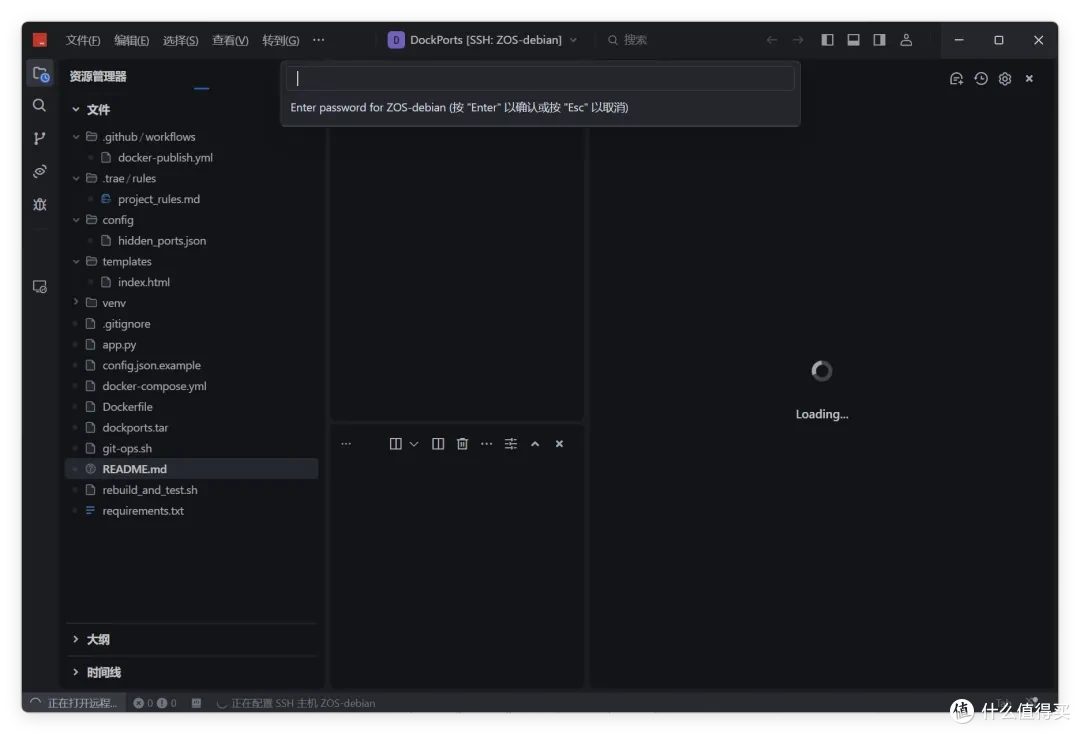Viewport: 1080px width, 734px height.
Task: Click the new chat icon in right panel
Action: pos(956,79)
